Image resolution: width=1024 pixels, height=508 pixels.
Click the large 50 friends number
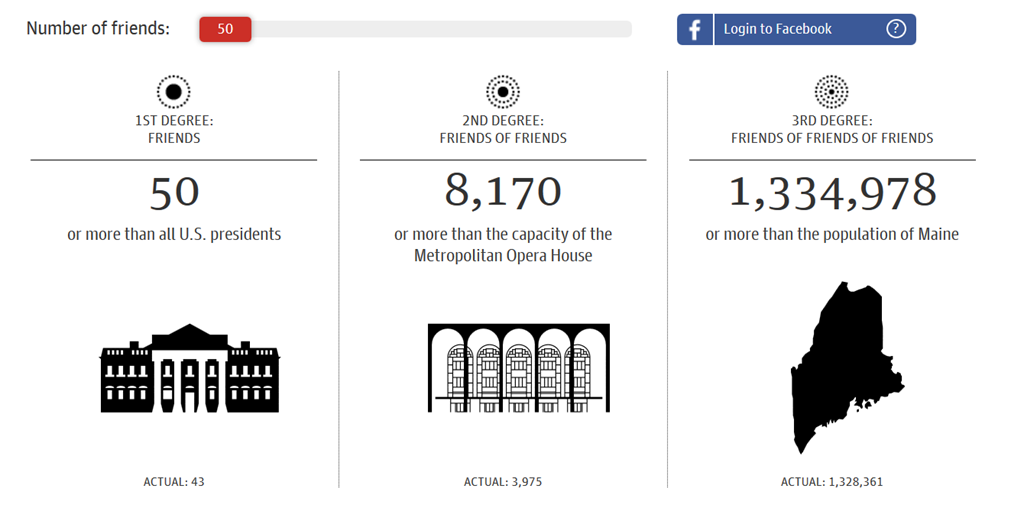tap(174, 193)
